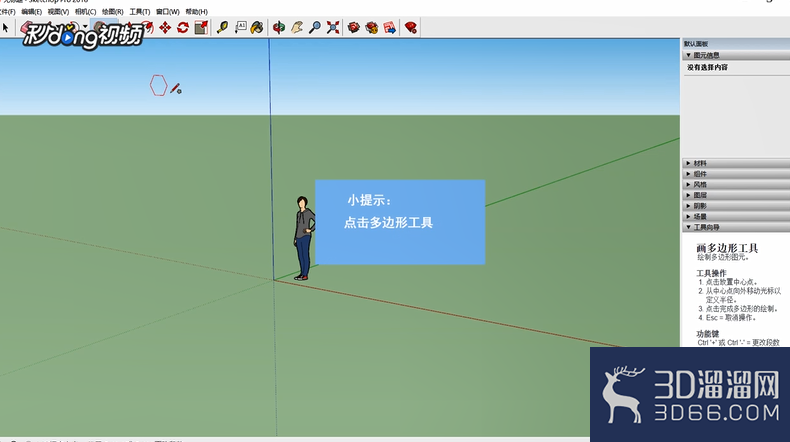790x442 pixels.
Task: Open the Extension Manager ruby icon
Action: click(411, 27)
